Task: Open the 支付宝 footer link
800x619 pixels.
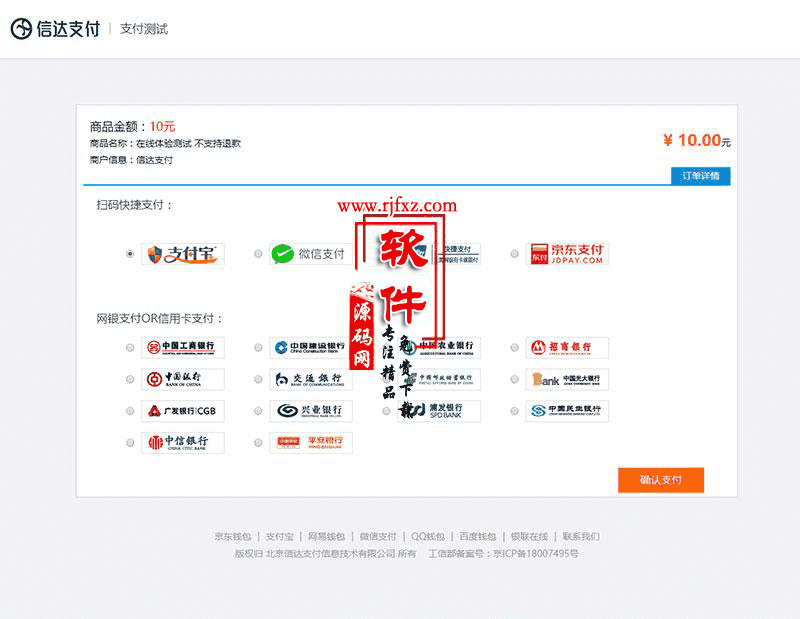Action: pyautogui.click(x=280, y=536)
